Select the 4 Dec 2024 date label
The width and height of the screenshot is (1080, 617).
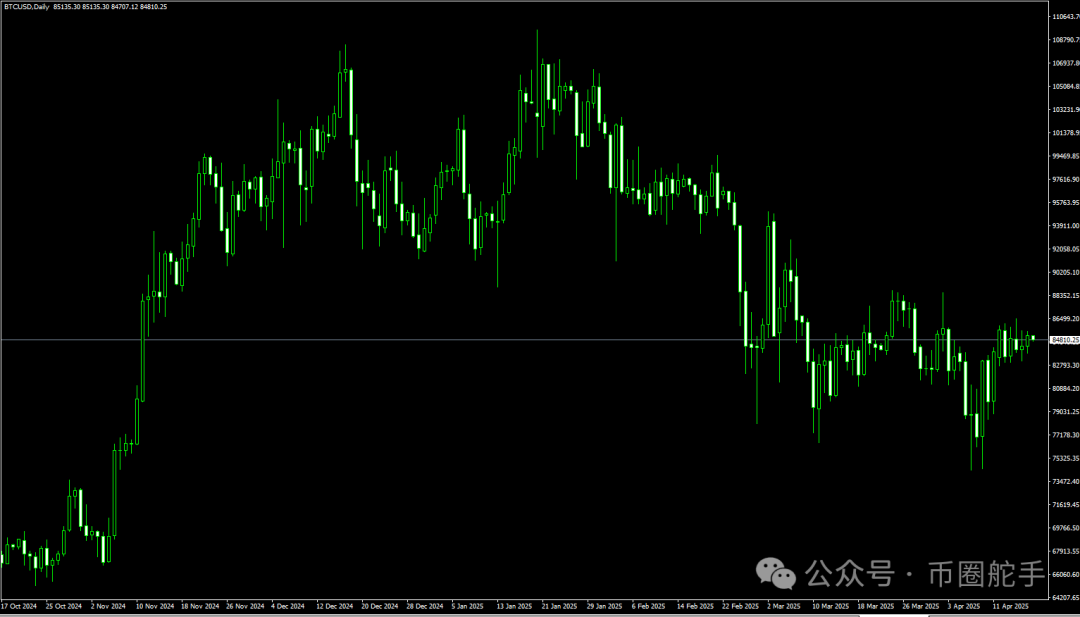click(x=289, y=607)
